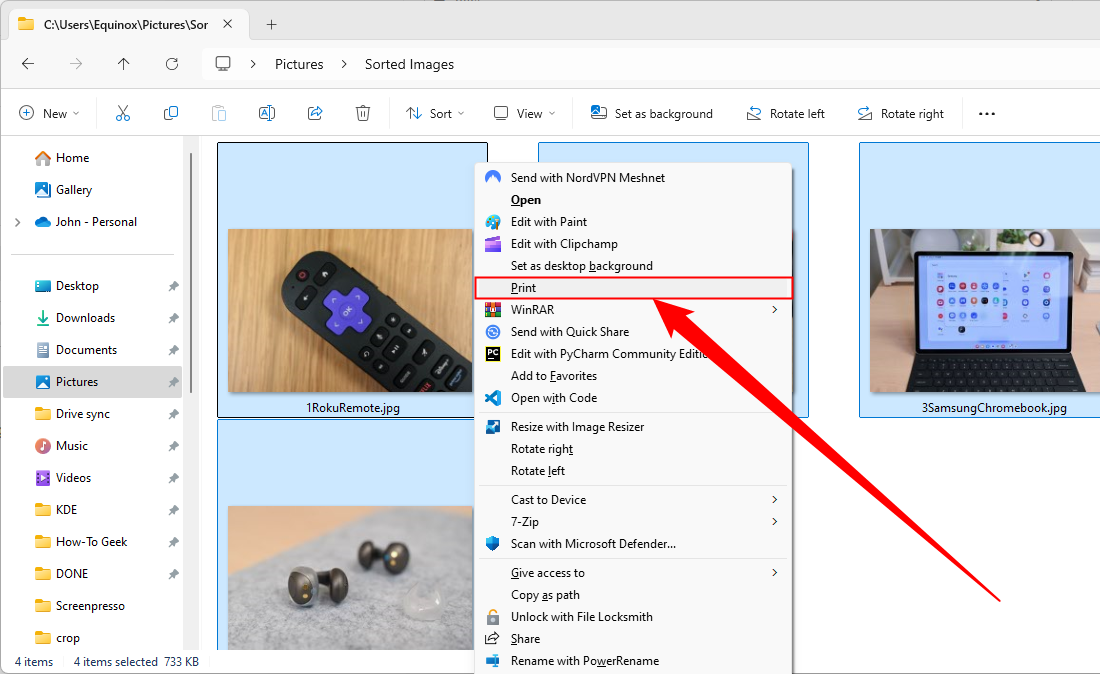Select Edit with Clipchamp

634,243
